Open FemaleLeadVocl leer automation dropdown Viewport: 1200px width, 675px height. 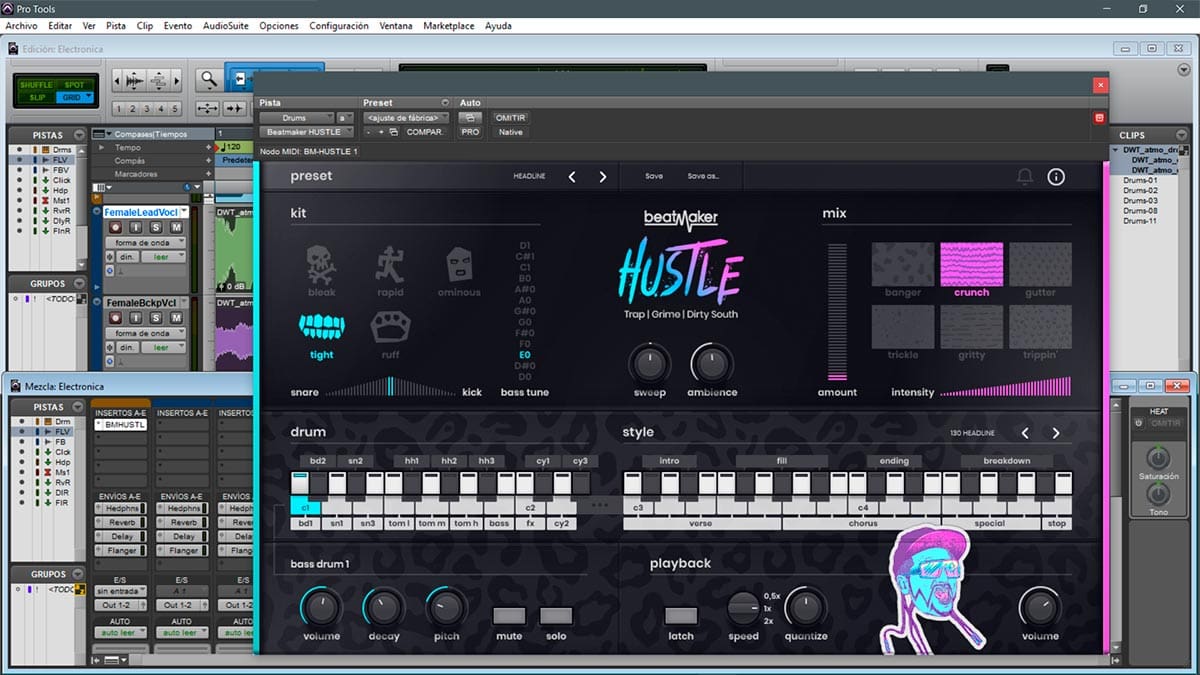163,257
